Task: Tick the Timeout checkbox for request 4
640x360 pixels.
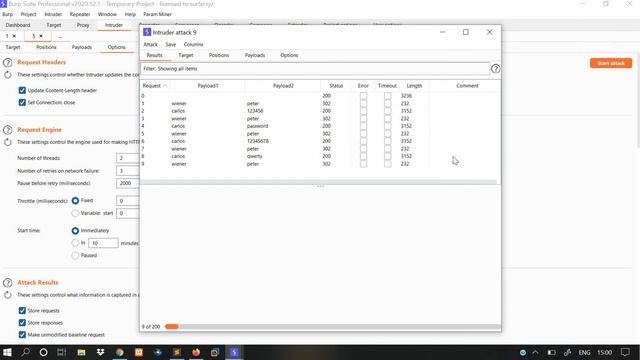Action: click(x=387, y=126)
